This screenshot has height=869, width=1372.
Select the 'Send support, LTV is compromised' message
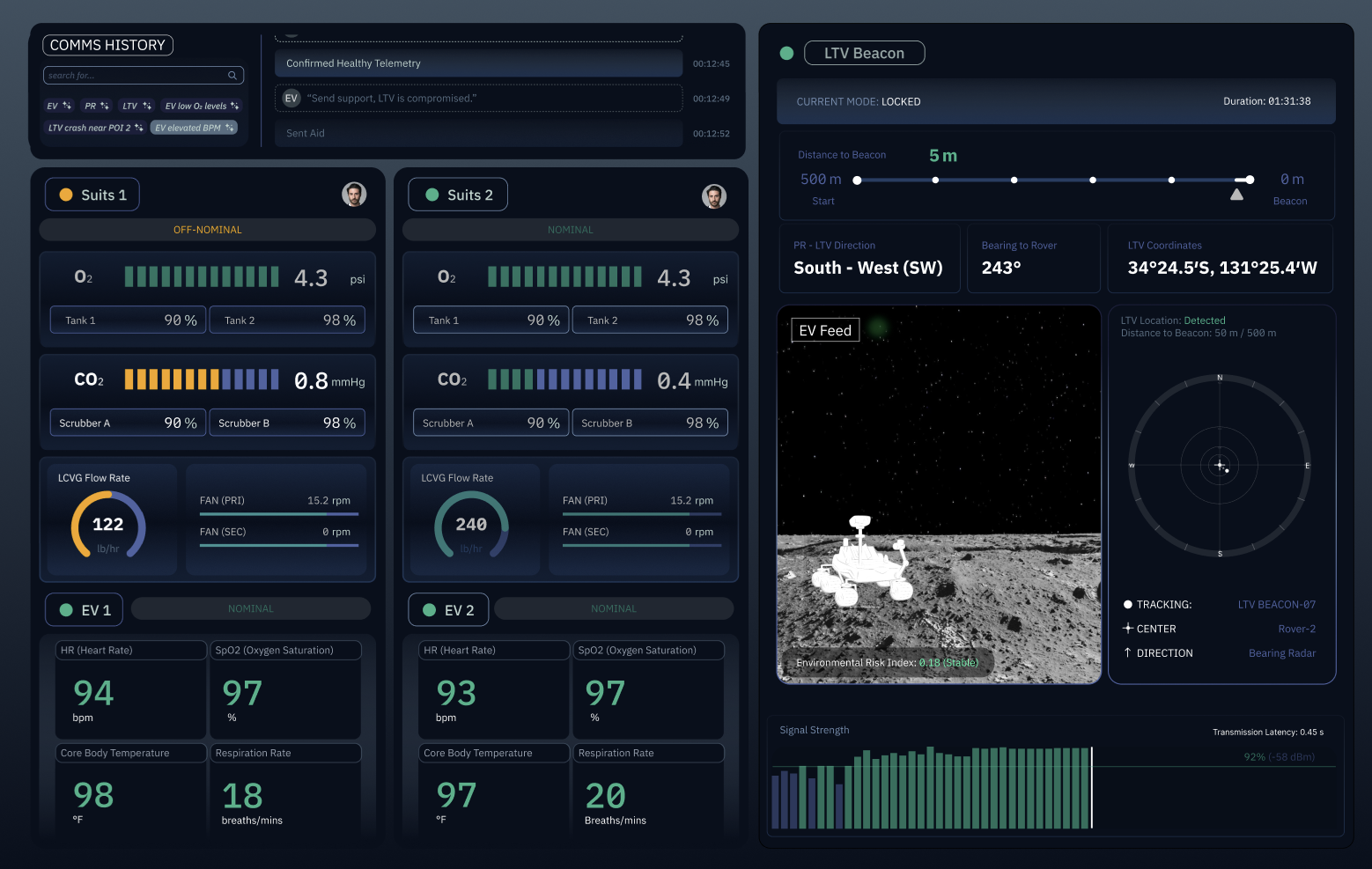(x=478, y=98)
